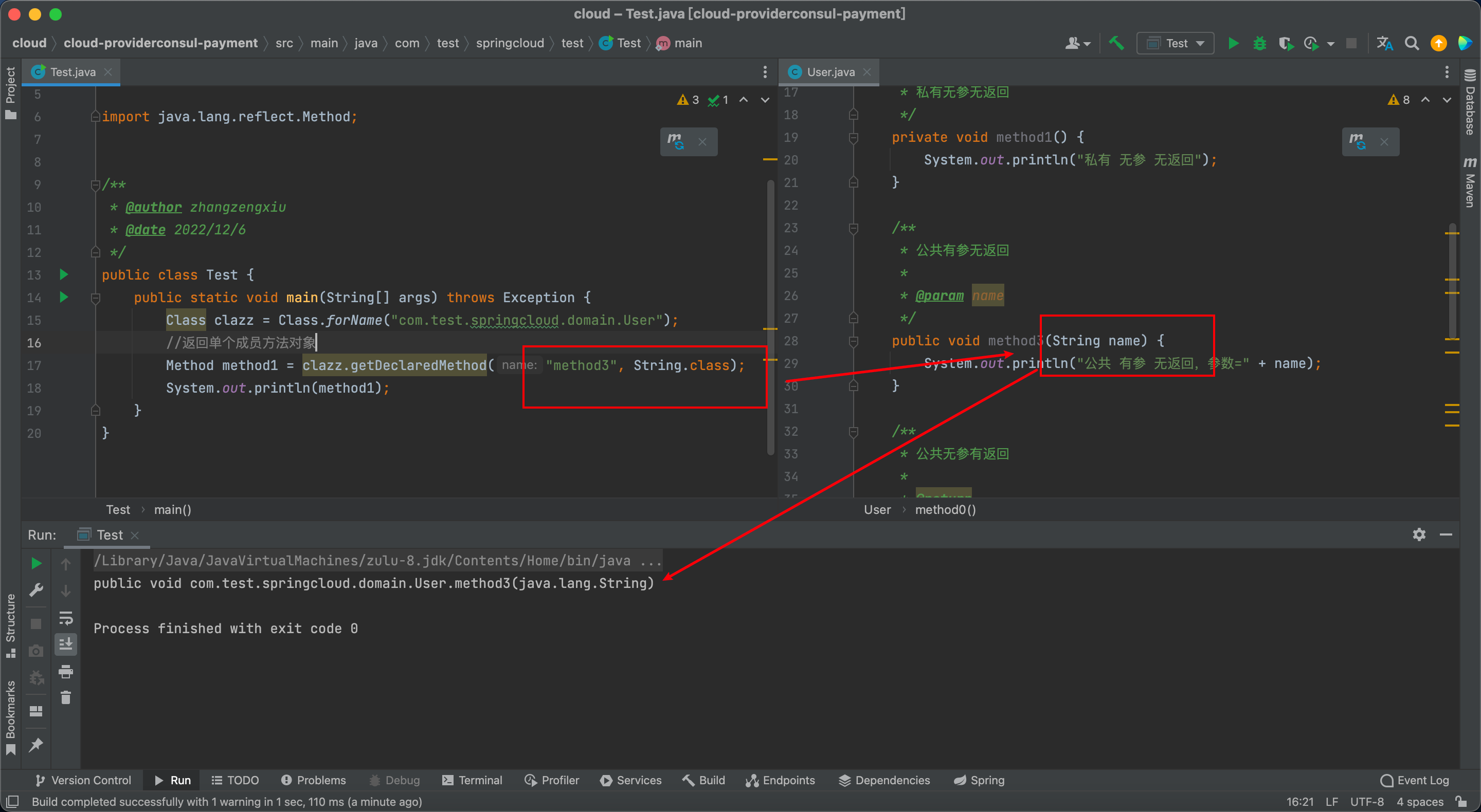Click the orange update arrow icon

pos(1438,43)
